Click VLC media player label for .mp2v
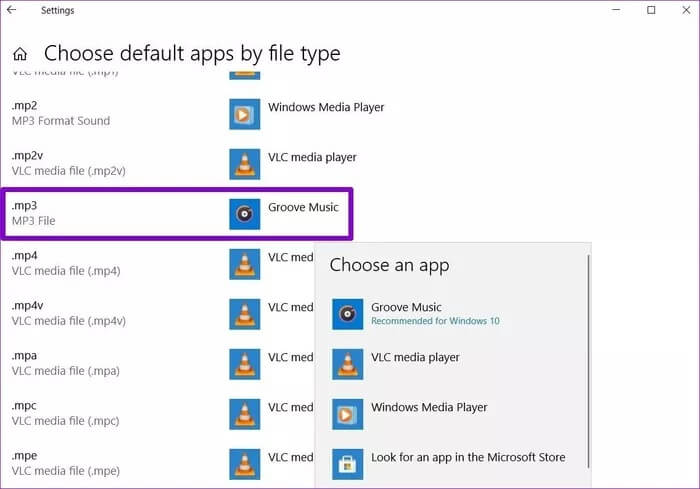The height and width of the screenshot is (489, 700). (312, 158)
